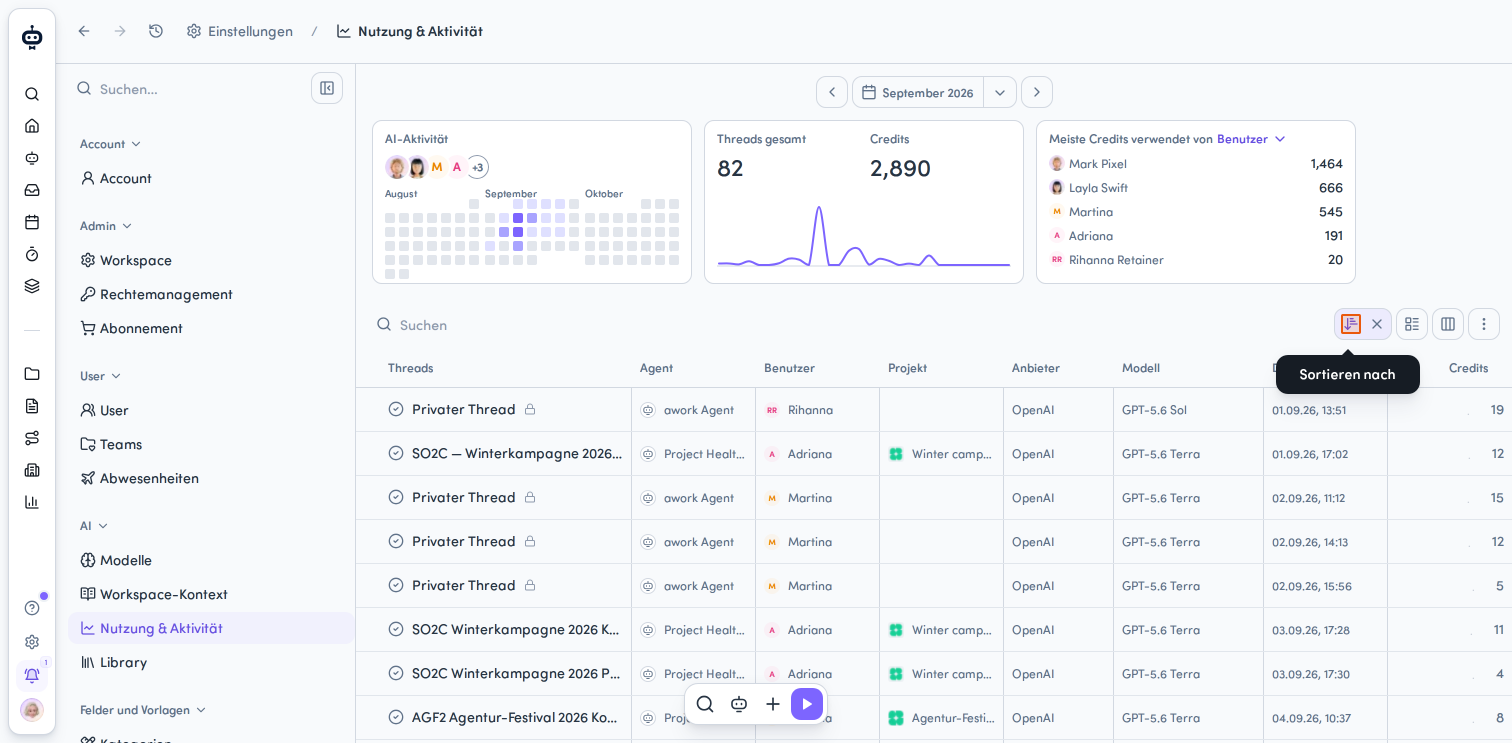Go to home via the house icon
The height and width of the screenshot is (743, 1512).
point(32,126)
